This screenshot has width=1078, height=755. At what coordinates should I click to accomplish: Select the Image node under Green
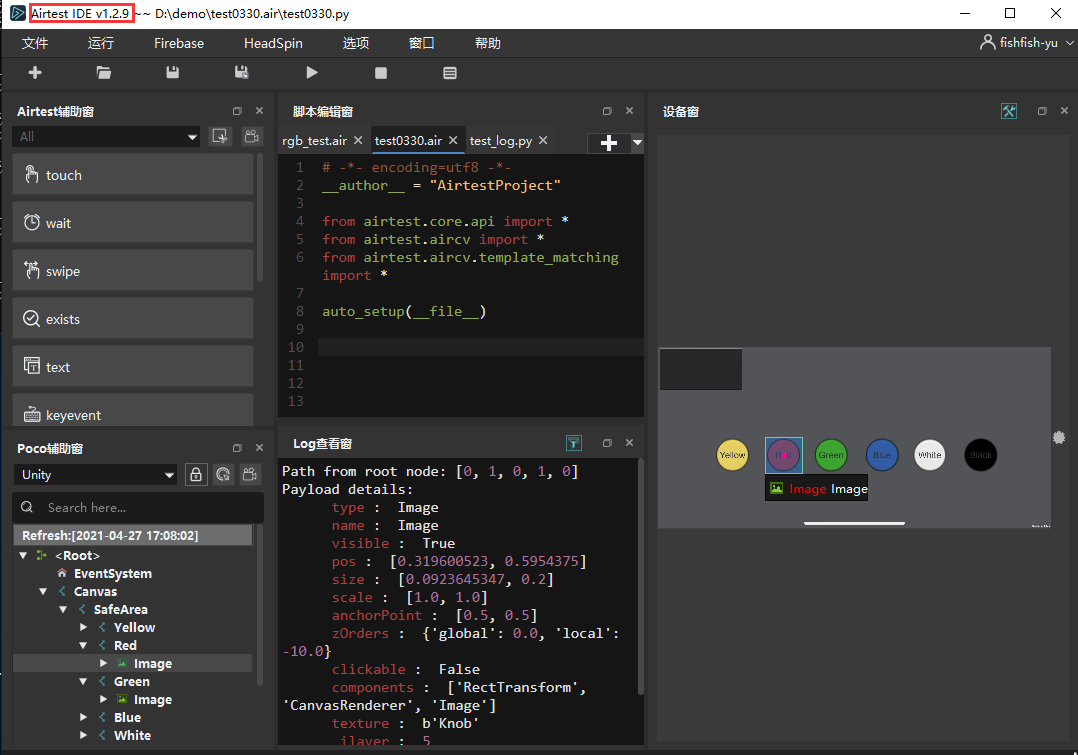click(x=153, y=699)
